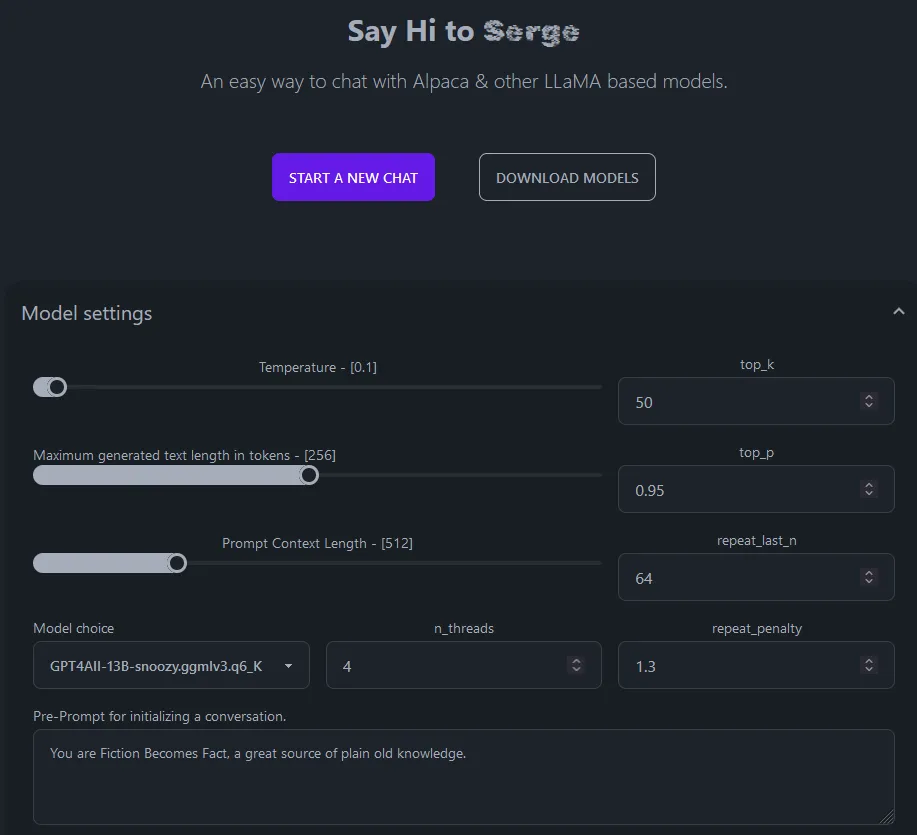The width and height of the screenshot is (917, 835).
Task: Start a new chat
Action: pos(353,177)
